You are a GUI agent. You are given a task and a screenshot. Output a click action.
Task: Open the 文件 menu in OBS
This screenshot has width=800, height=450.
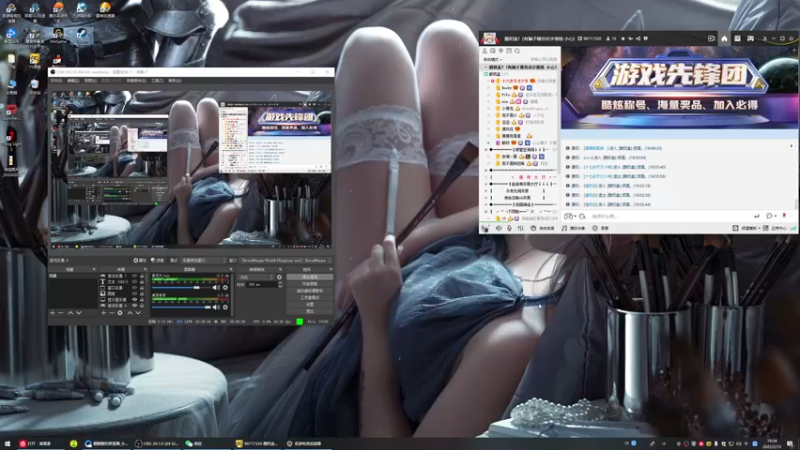pyautogui.click(x=56, y=81)
